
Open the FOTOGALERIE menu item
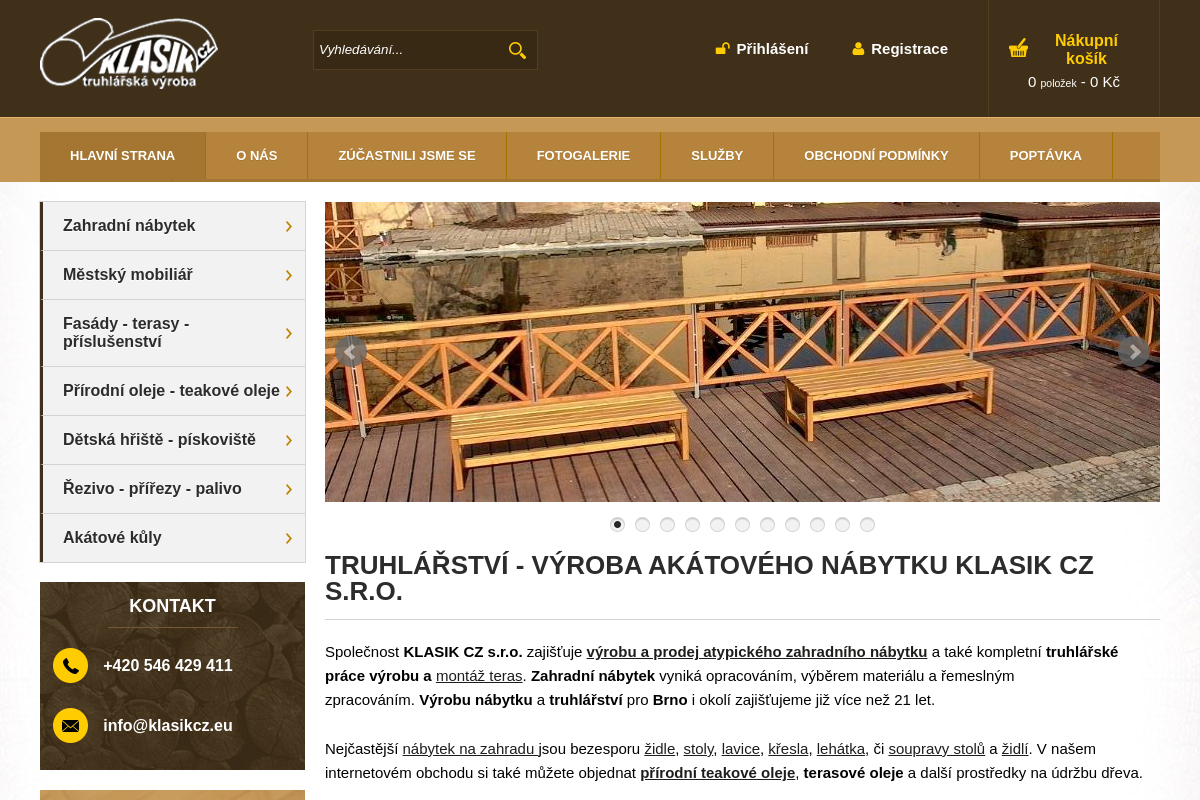click(x=583, y=155)
